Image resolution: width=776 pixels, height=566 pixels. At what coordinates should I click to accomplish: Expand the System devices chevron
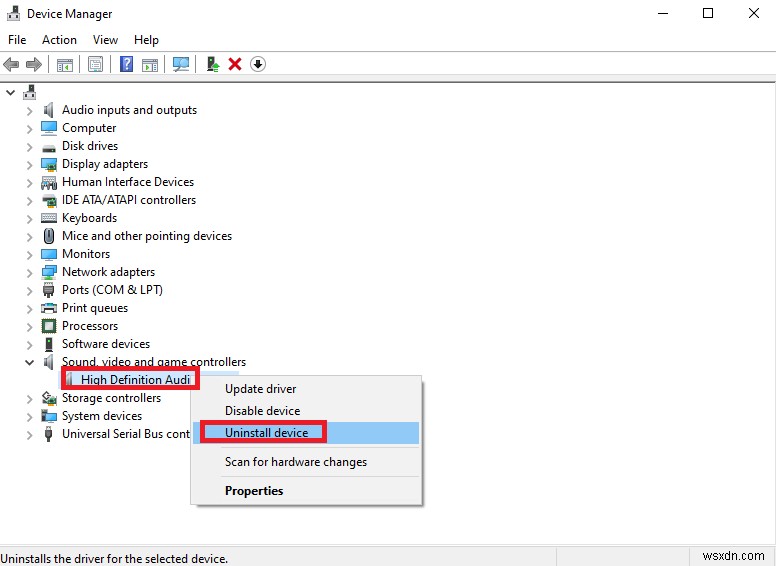point(30,417)
